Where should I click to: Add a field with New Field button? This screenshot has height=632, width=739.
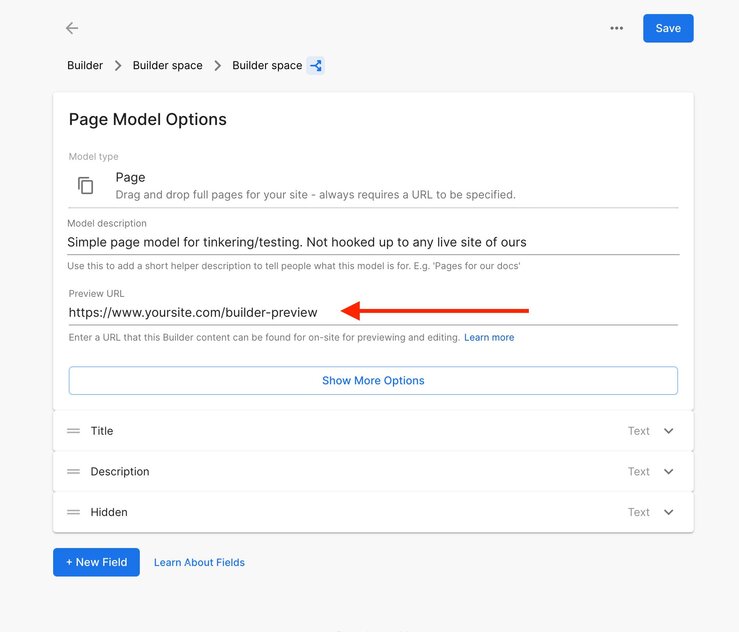pos(96,562)
